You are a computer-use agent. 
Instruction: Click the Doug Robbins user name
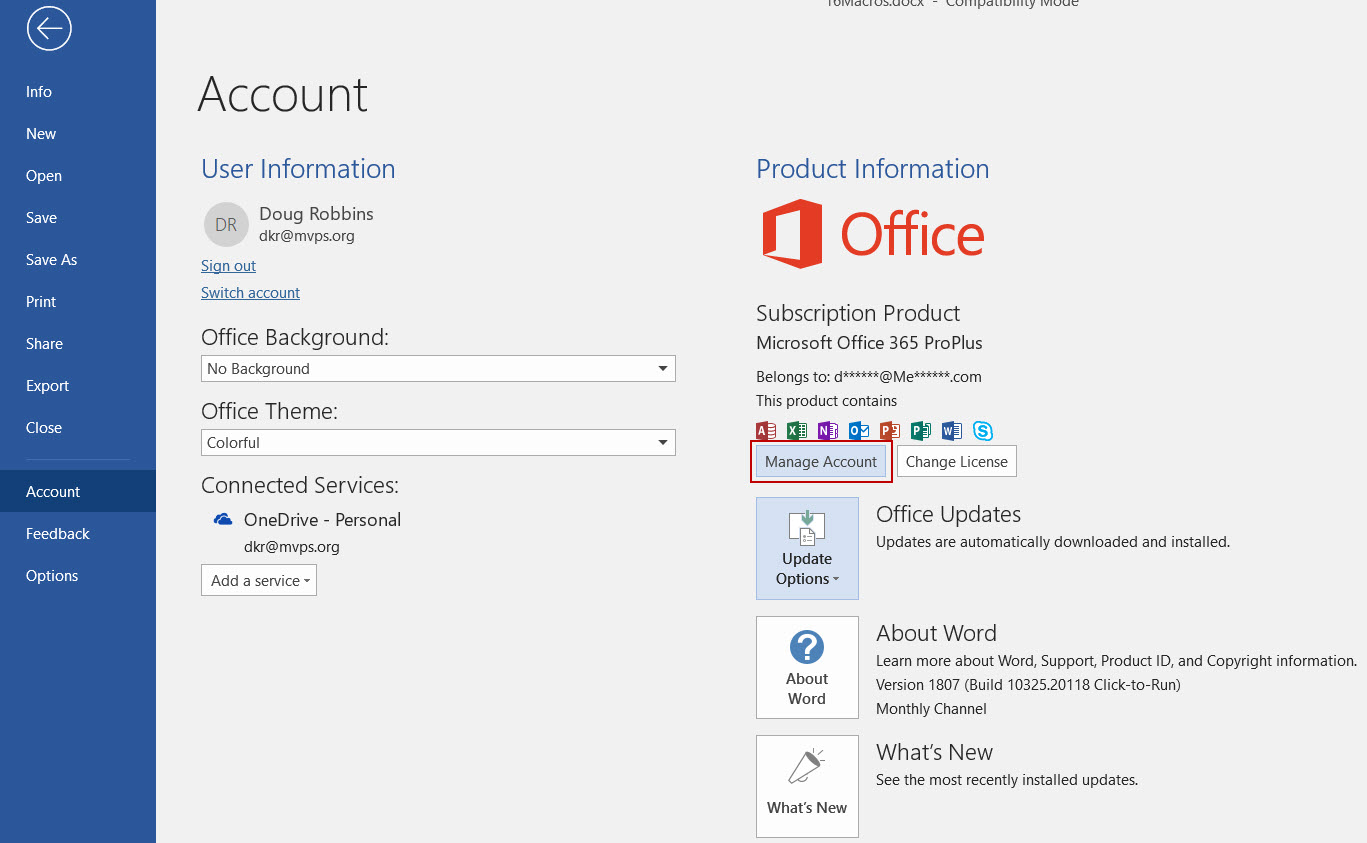(316, 214)
